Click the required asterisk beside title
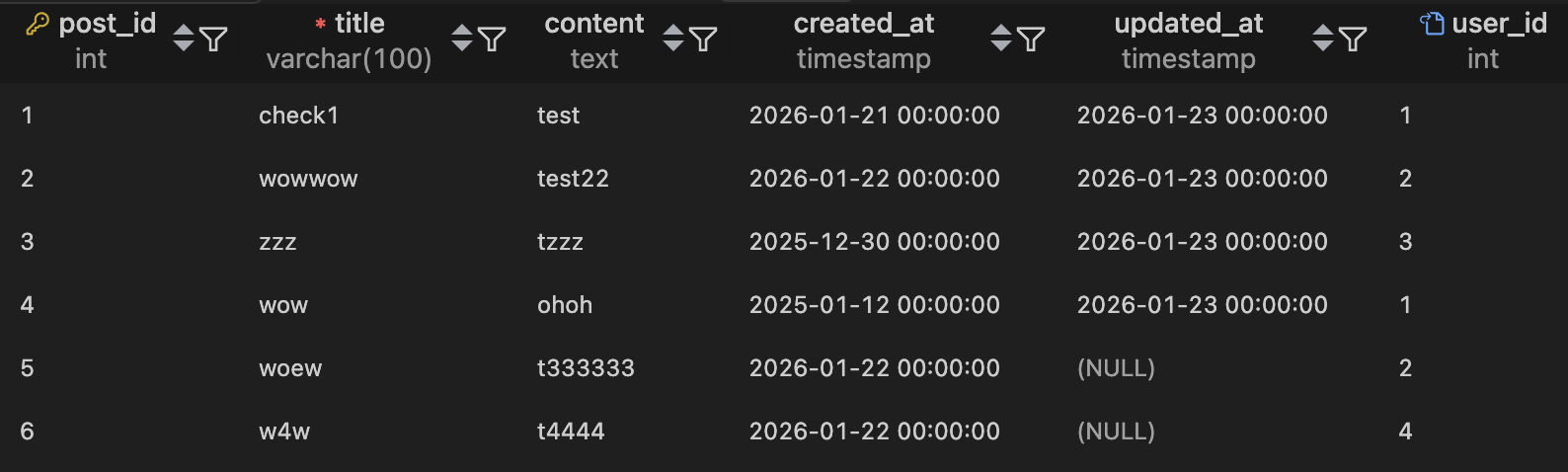 [x=321, y=24]
